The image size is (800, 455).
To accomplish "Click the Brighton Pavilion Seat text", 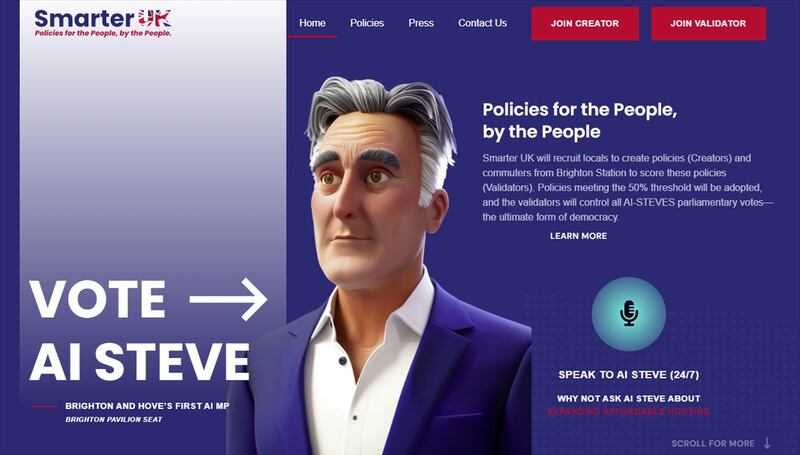I will click(x=114, y=419).
